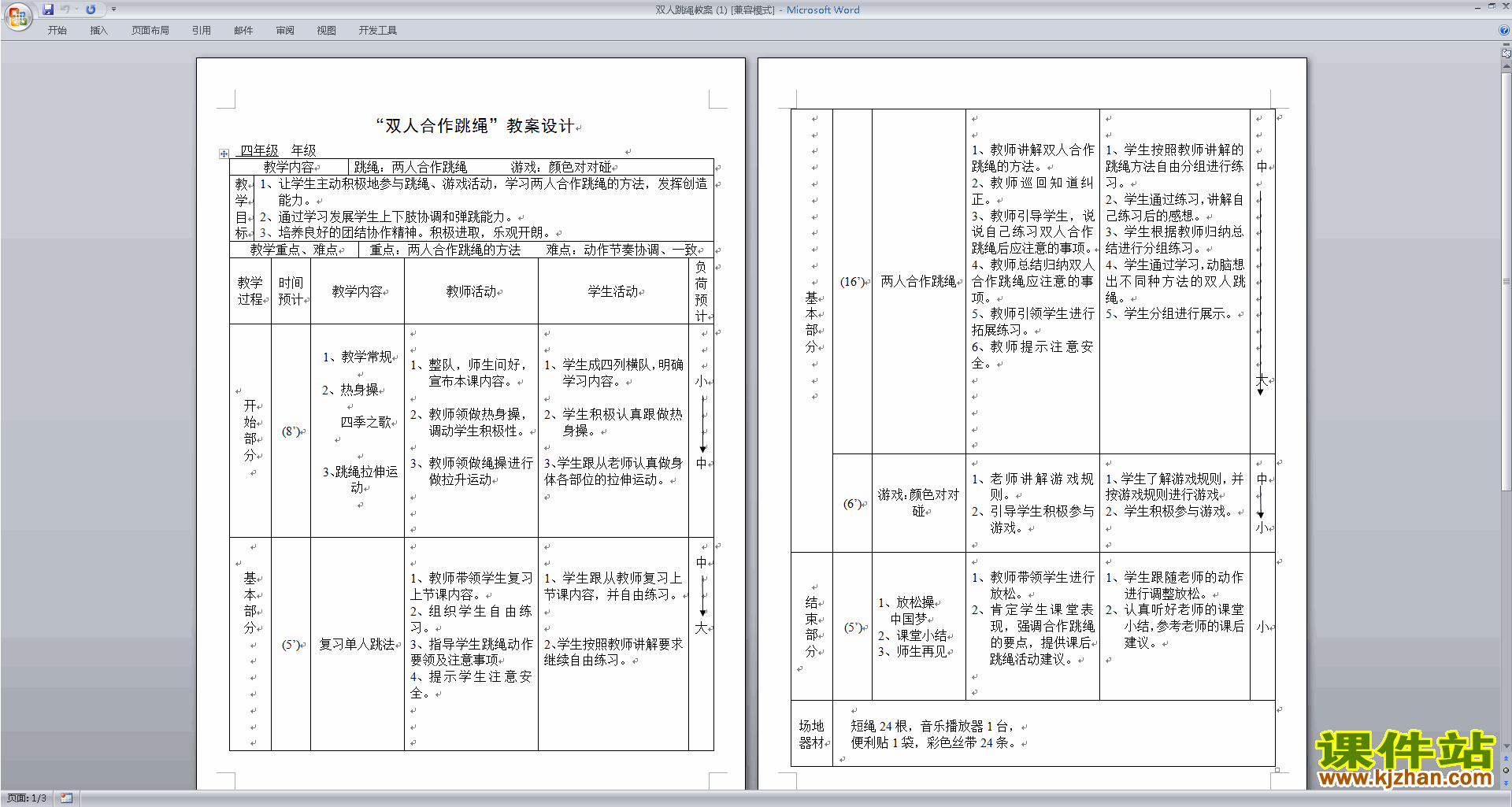Click the text 四季之歌
Screen dimensions: 1512x807
pyautogui.click(x=365, y=422)
